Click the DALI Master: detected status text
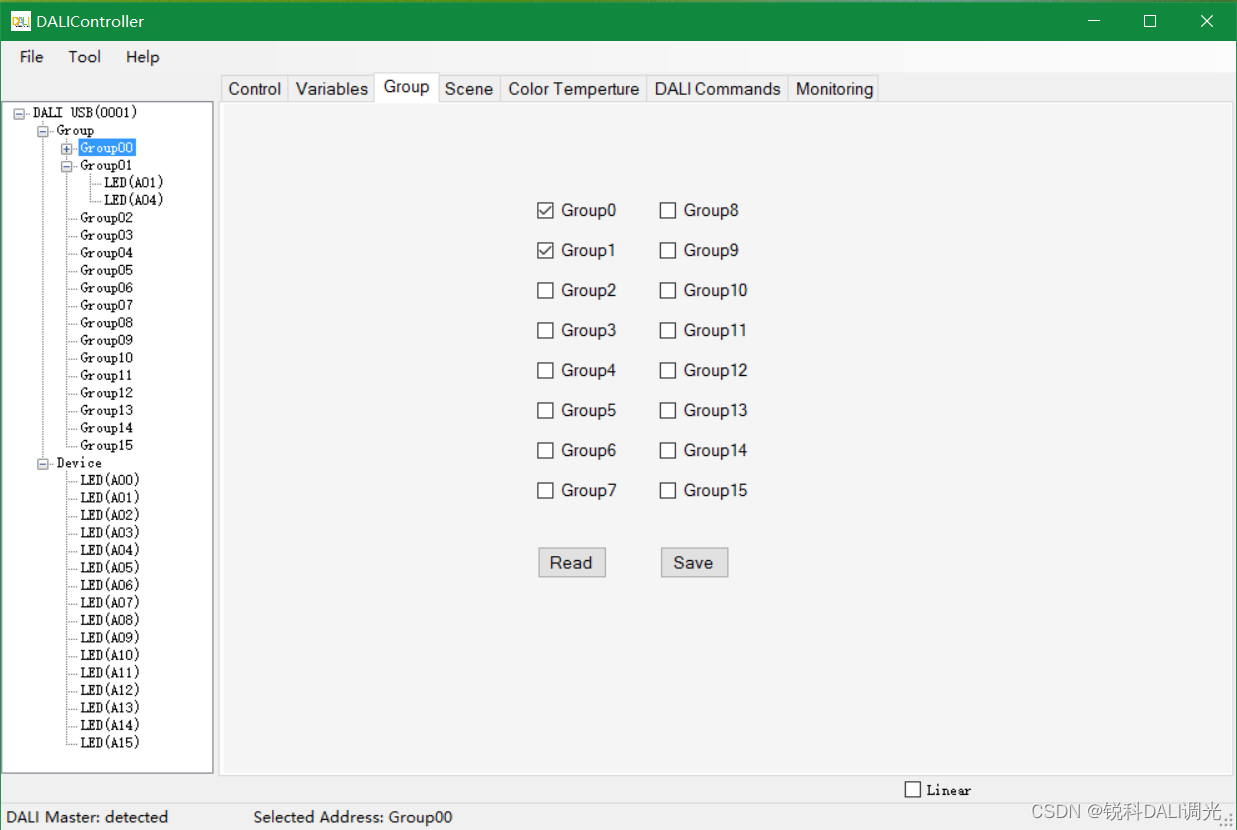The height and width of the screenshot is (830, 1237). (87, 817)
